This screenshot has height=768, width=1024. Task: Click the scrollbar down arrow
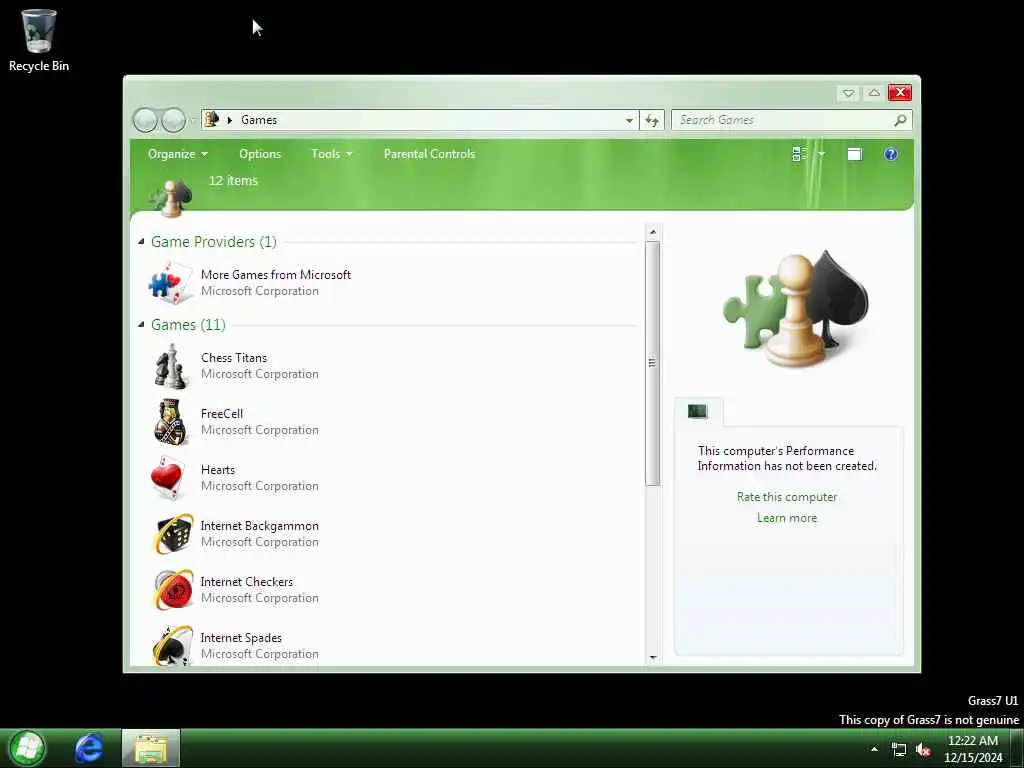point(652,658)
